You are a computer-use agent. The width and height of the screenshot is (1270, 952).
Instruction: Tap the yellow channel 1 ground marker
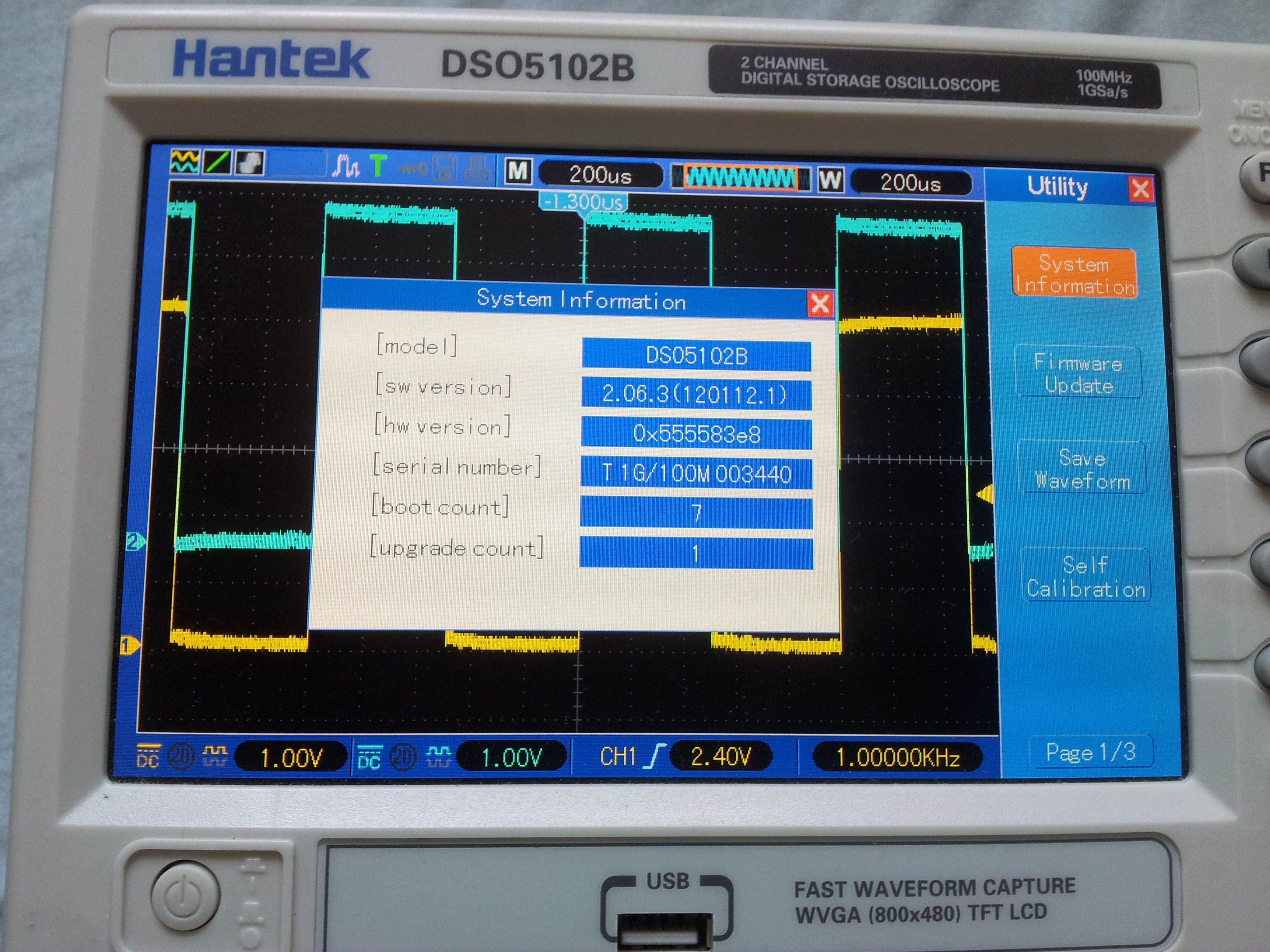(130, 646)
